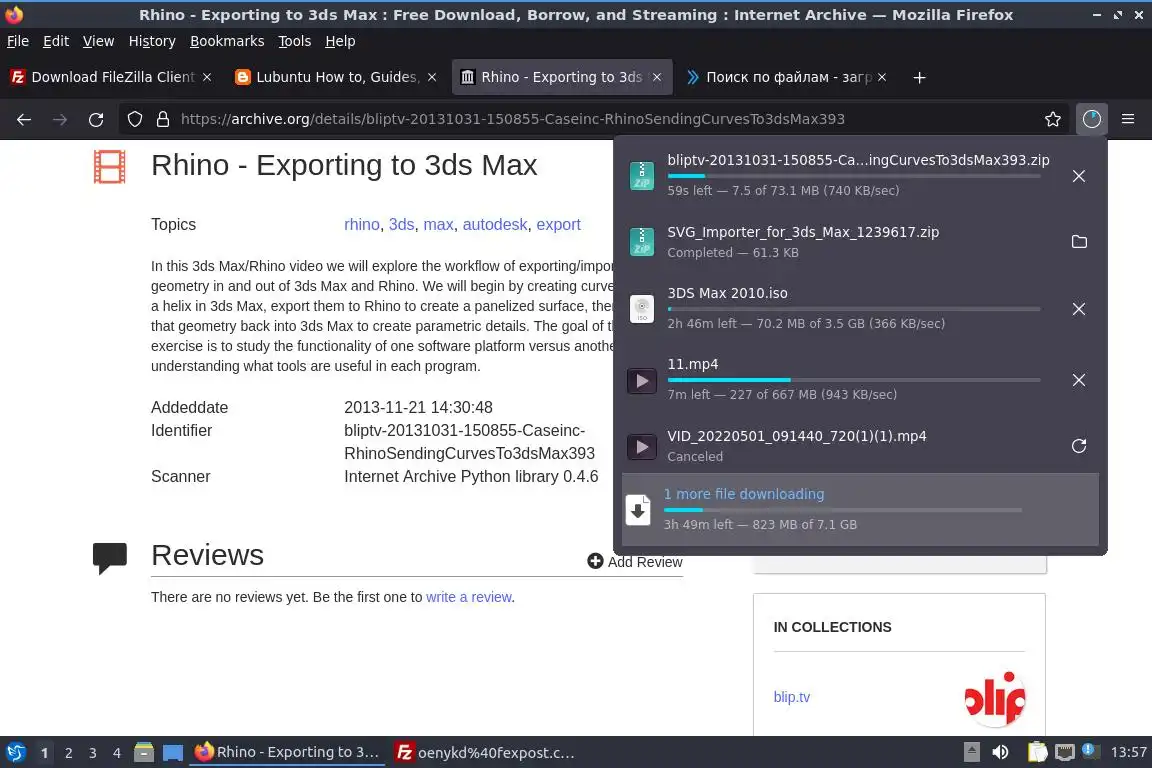Viewport: 1152px width, 768px height.
Task: Open the Help menu
Action: [x=340, y=41]
